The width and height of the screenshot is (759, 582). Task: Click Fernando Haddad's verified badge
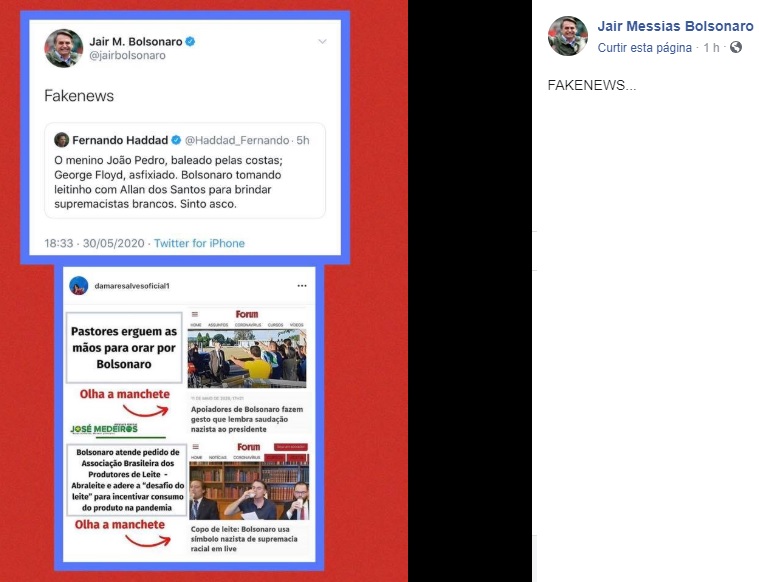[176, 140]
